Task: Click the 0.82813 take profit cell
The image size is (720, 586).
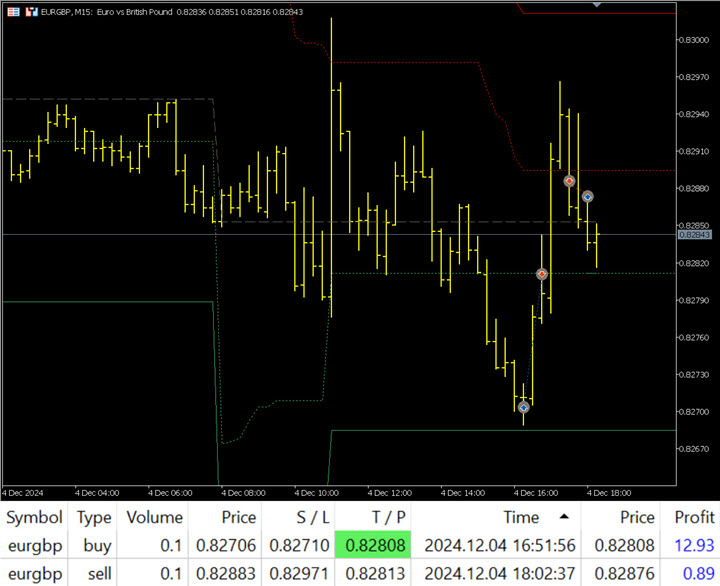Action: 375,573
